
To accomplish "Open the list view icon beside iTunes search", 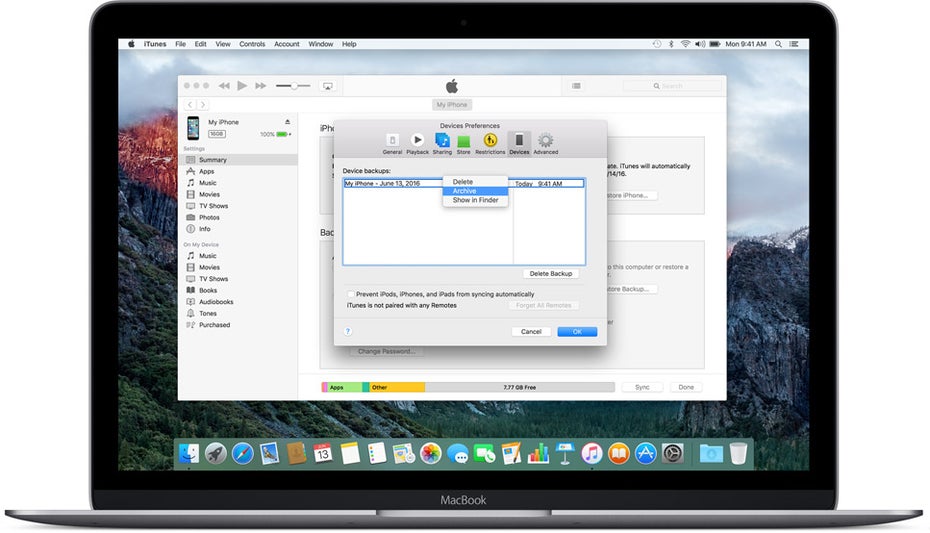I will coord(576,86).
